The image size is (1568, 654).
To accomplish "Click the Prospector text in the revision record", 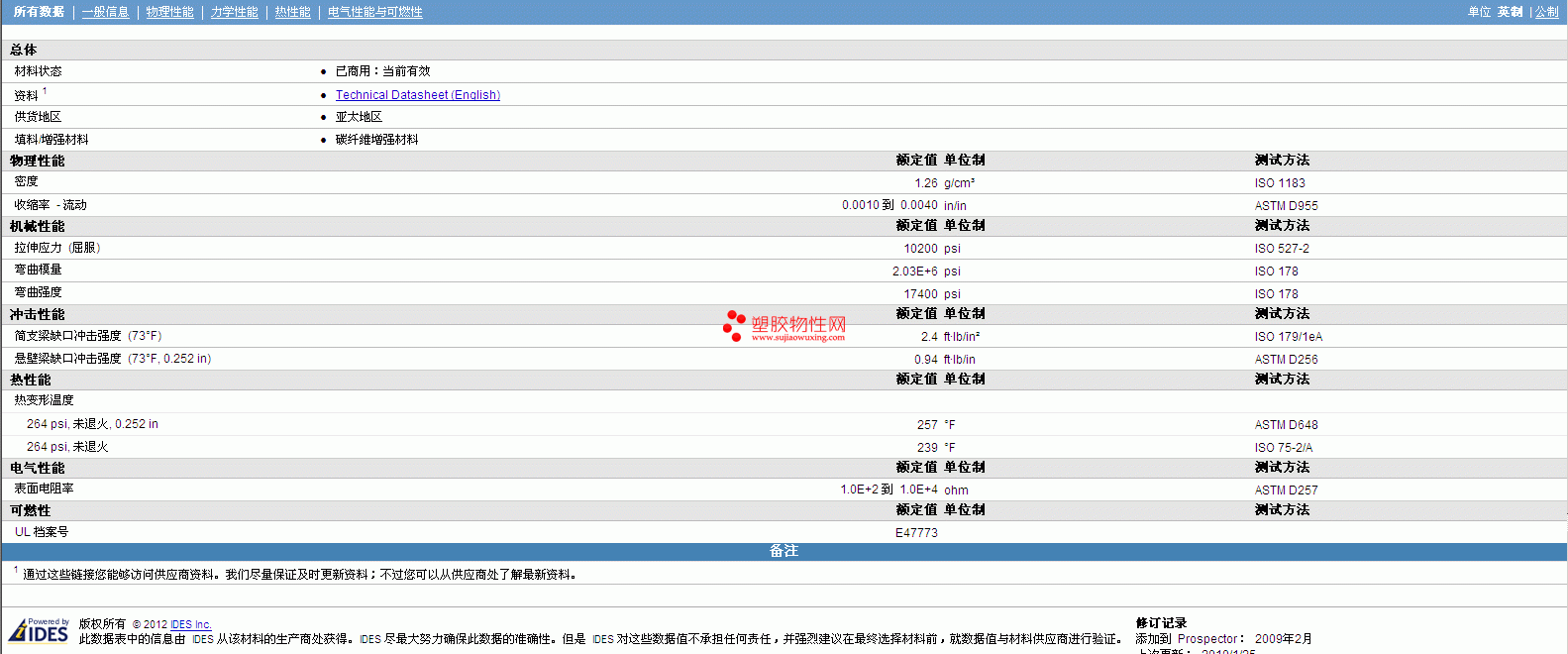I will click(x=1207, y=639).
